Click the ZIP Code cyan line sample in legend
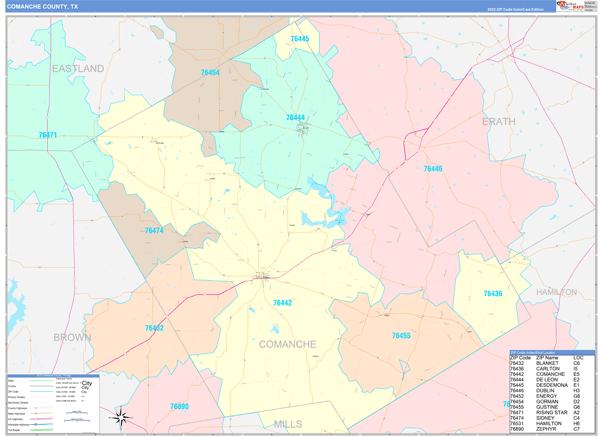The width and height of the screenshot is (600, 436). (41, 392)
